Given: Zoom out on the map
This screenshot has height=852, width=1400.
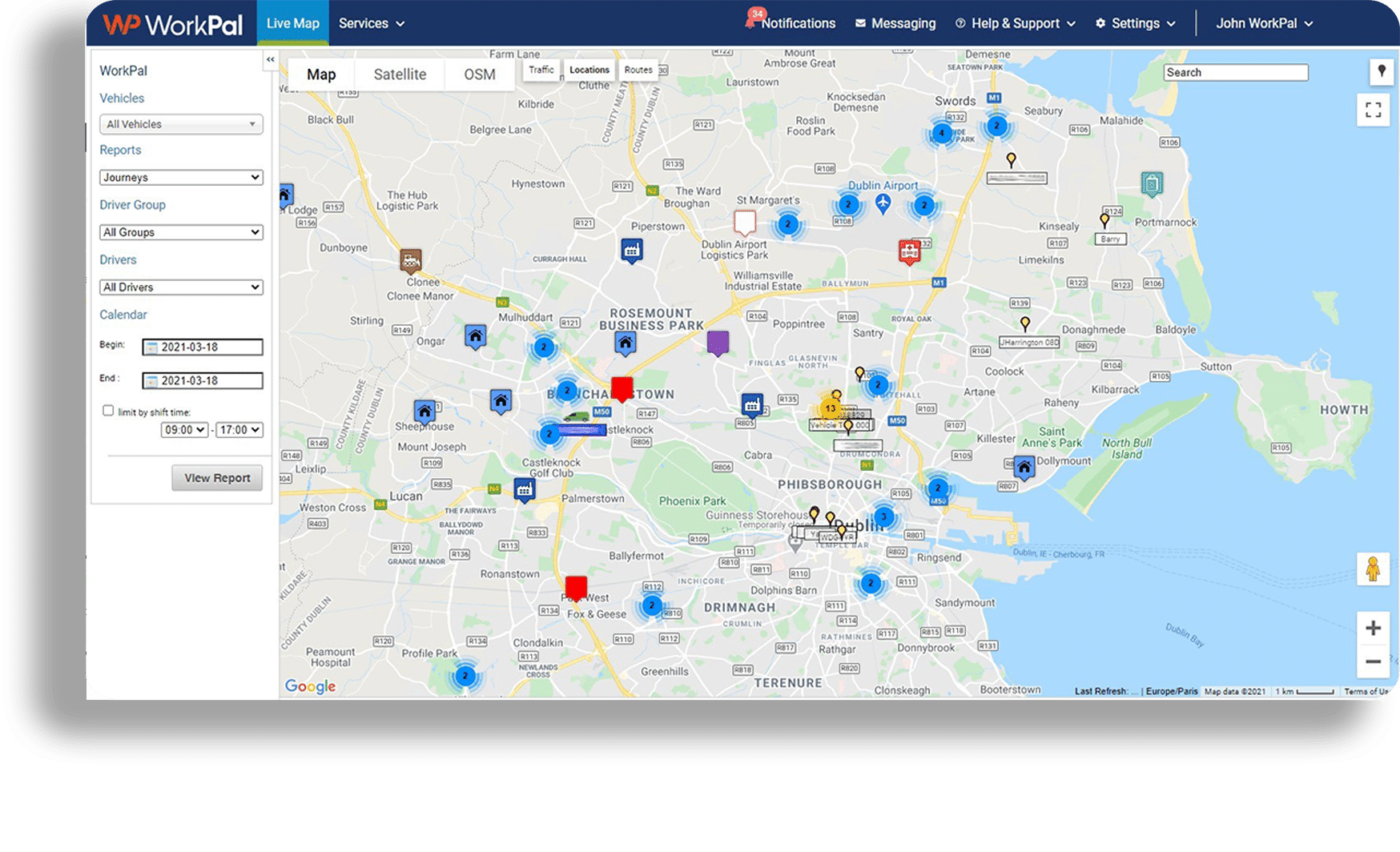Looking at the screenshot, I should pyautogui.click(x=1373, y=661).
